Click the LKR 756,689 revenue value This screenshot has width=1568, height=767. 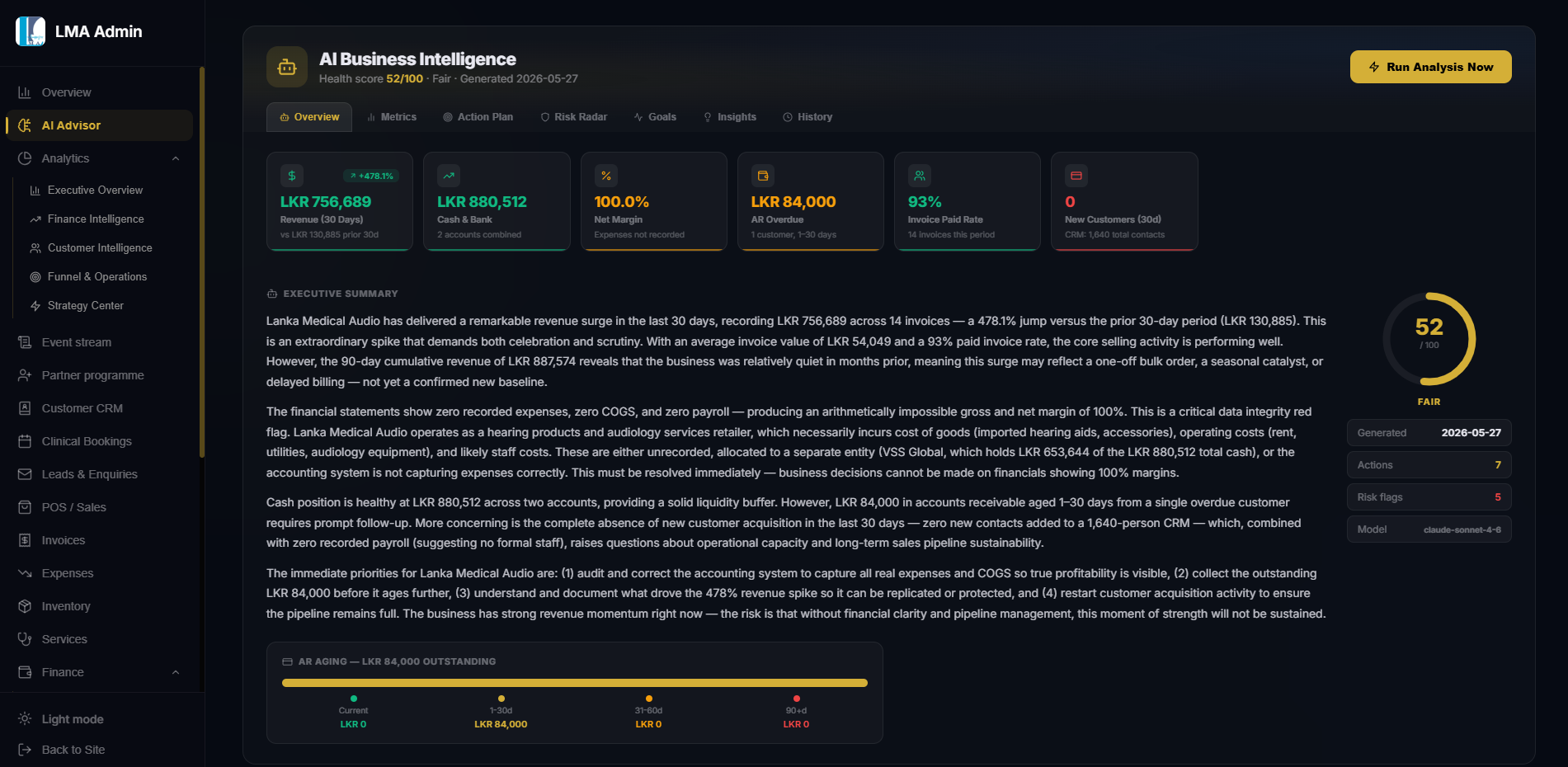pos(326,202)
